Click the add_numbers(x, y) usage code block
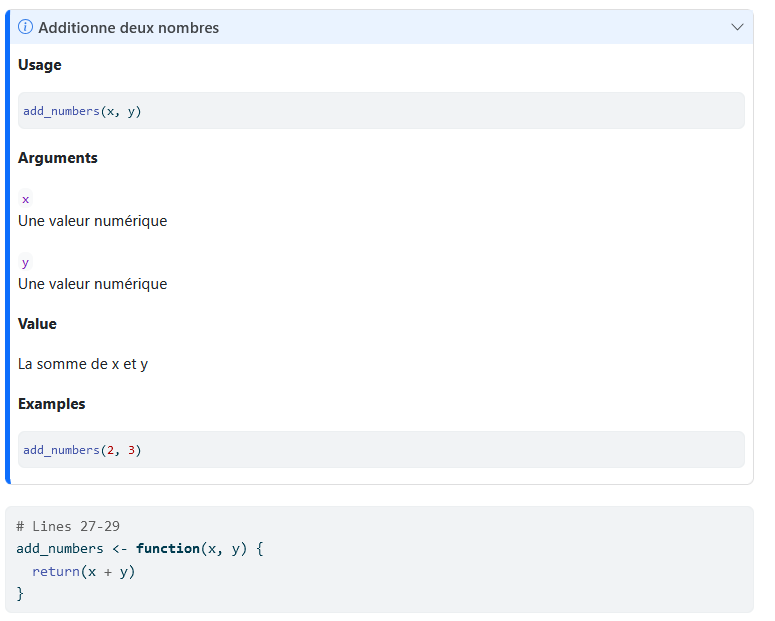 82,111
